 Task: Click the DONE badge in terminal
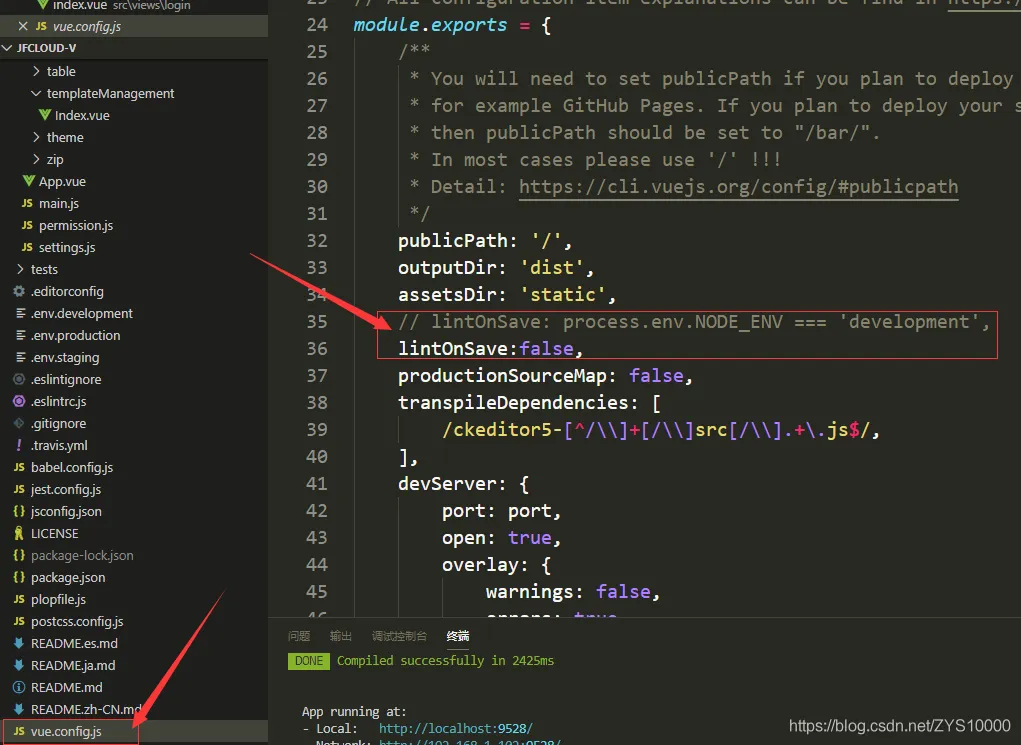[309, 661]
